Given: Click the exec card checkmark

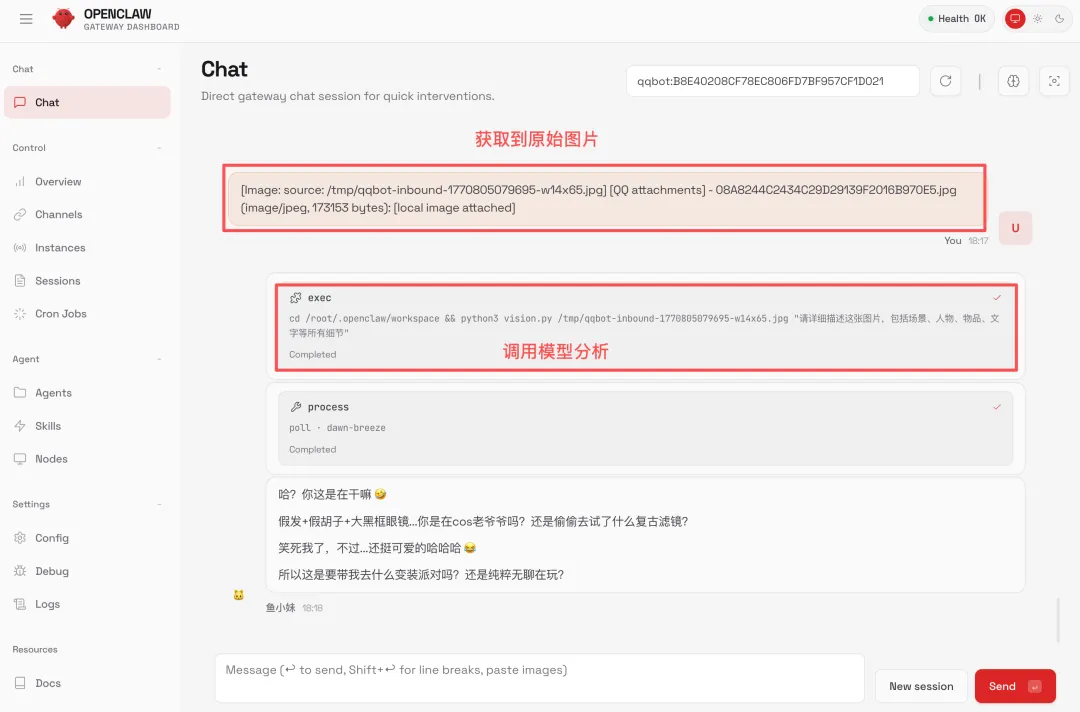Looking at the screenshot, I should point(997,297).
